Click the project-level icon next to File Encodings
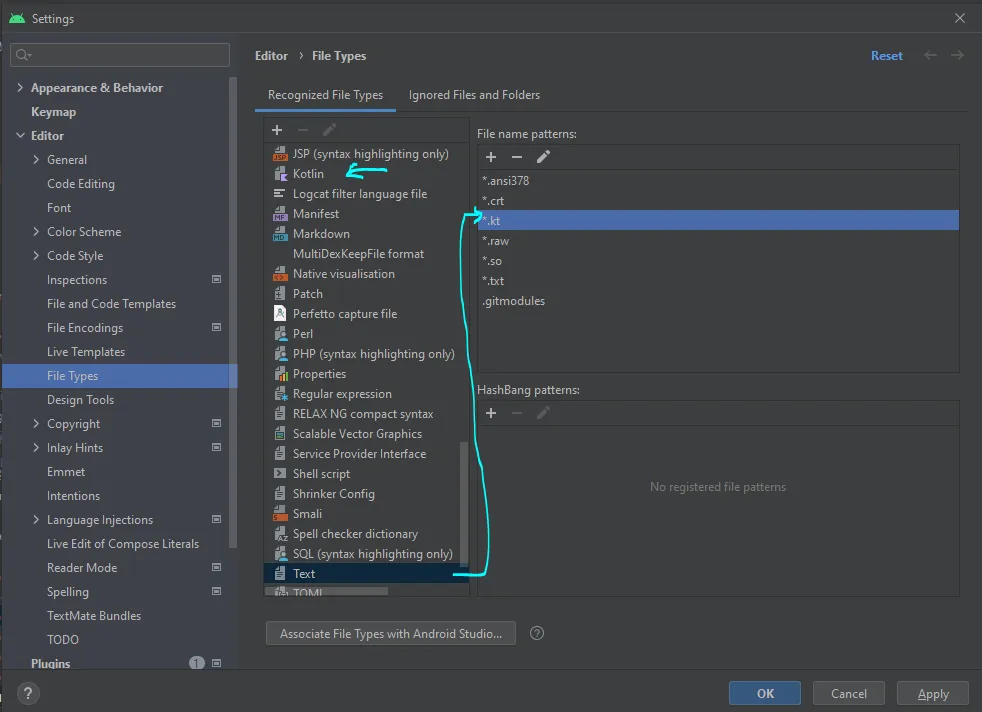 (217, 328)
